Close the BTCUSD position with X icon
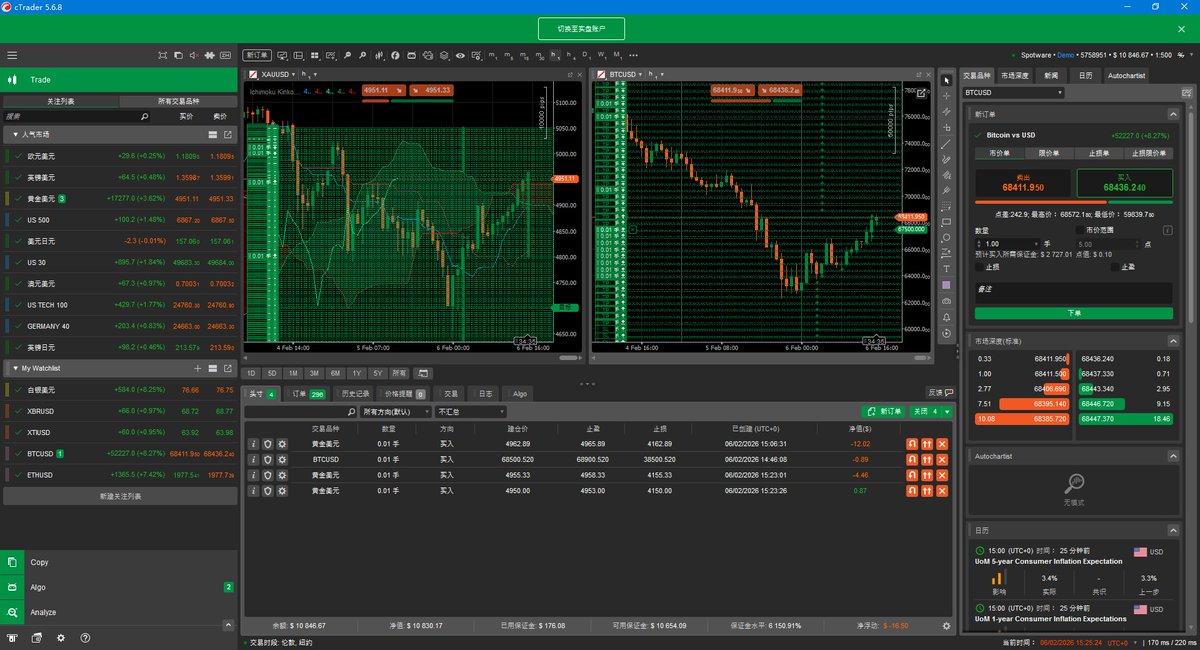 [942, 460]
